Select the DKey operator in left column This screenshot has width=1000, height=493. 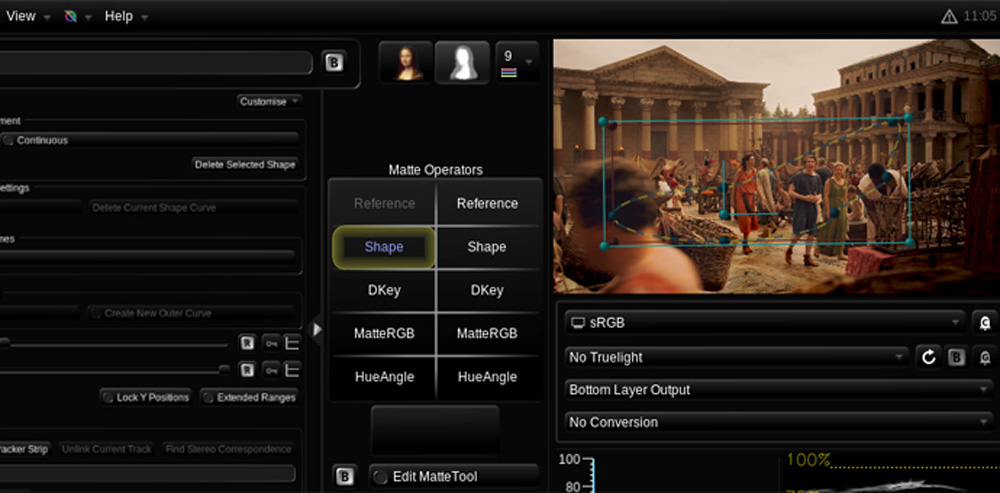(x=384, y=290)
